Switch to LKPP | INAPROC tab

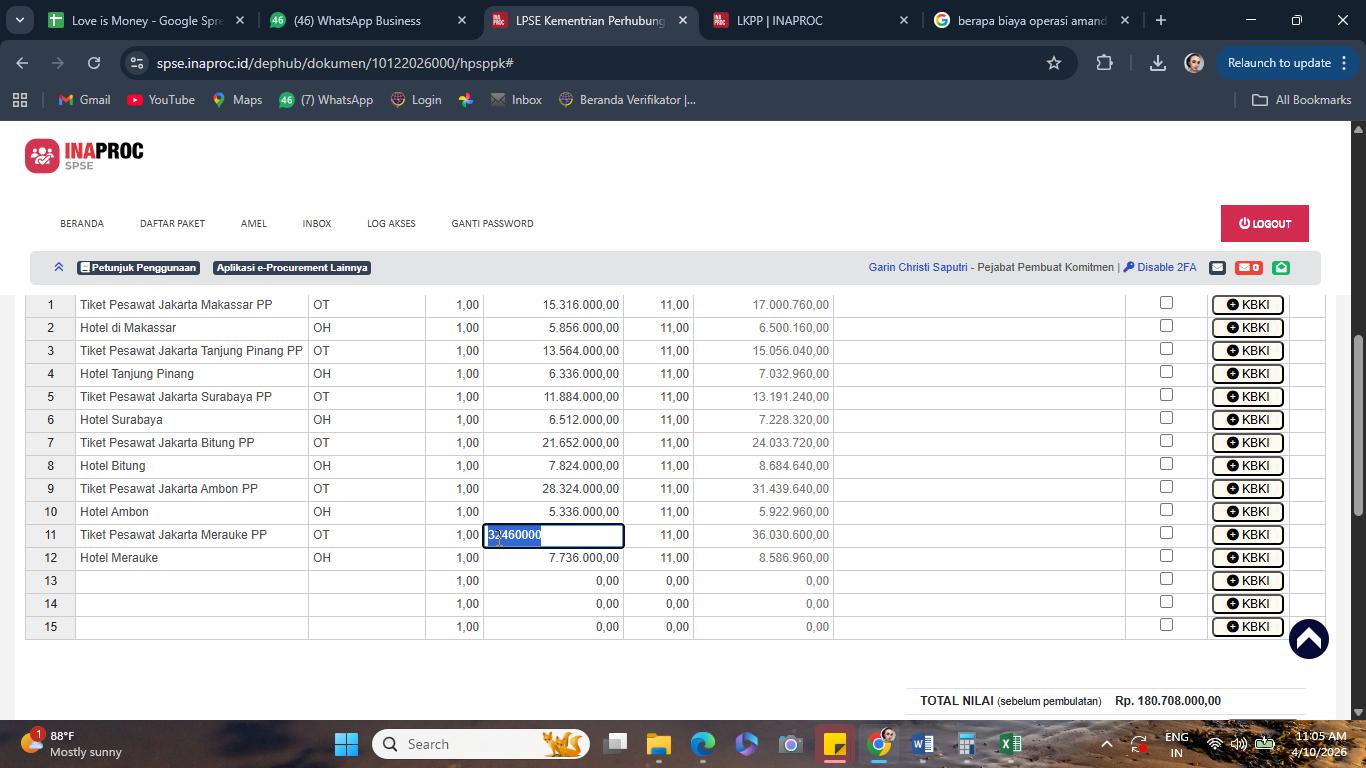(x=812, y=20)
